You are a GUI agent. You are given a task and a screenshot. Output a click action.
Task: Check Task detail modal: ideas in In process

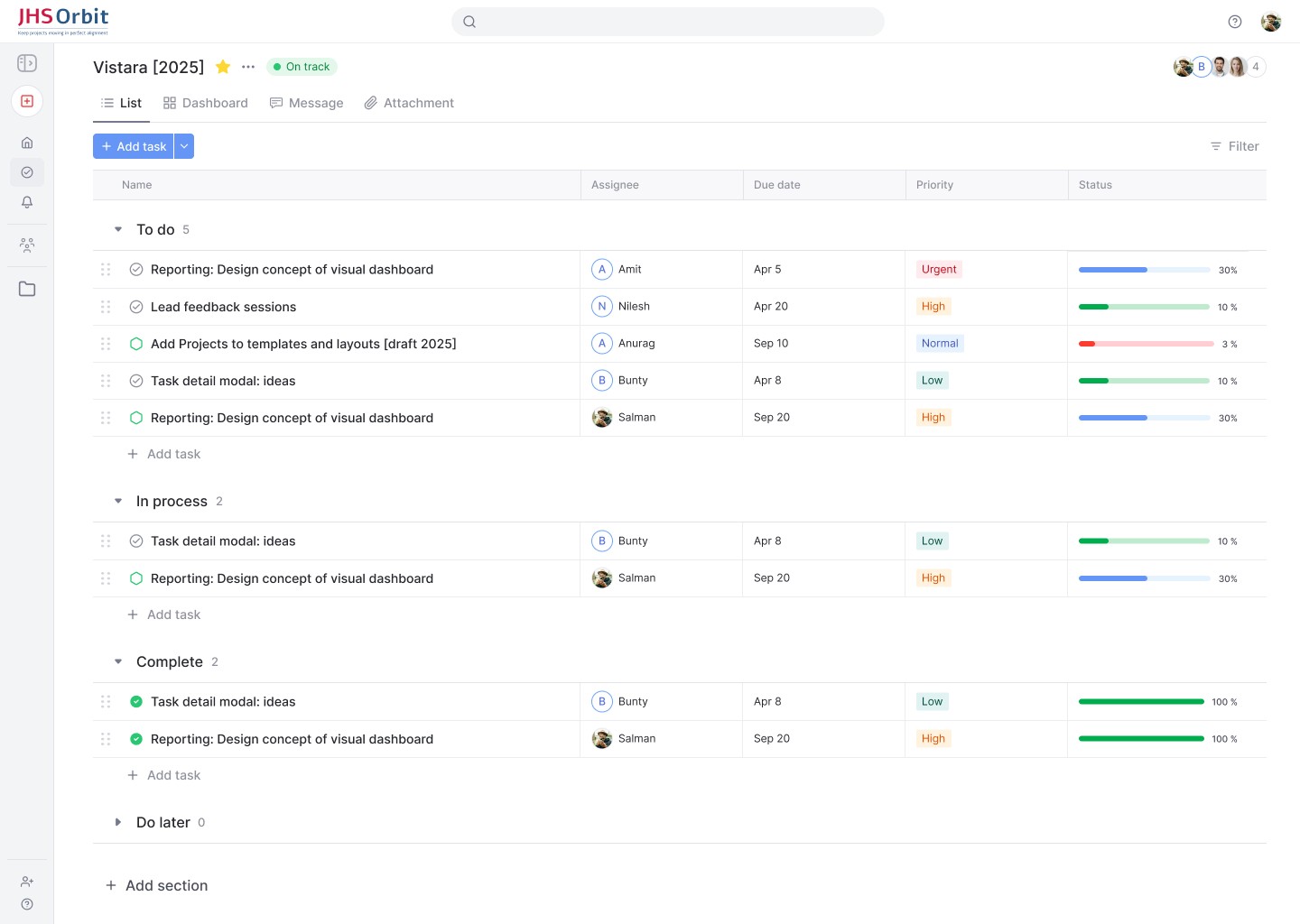(x=136, y=541)
